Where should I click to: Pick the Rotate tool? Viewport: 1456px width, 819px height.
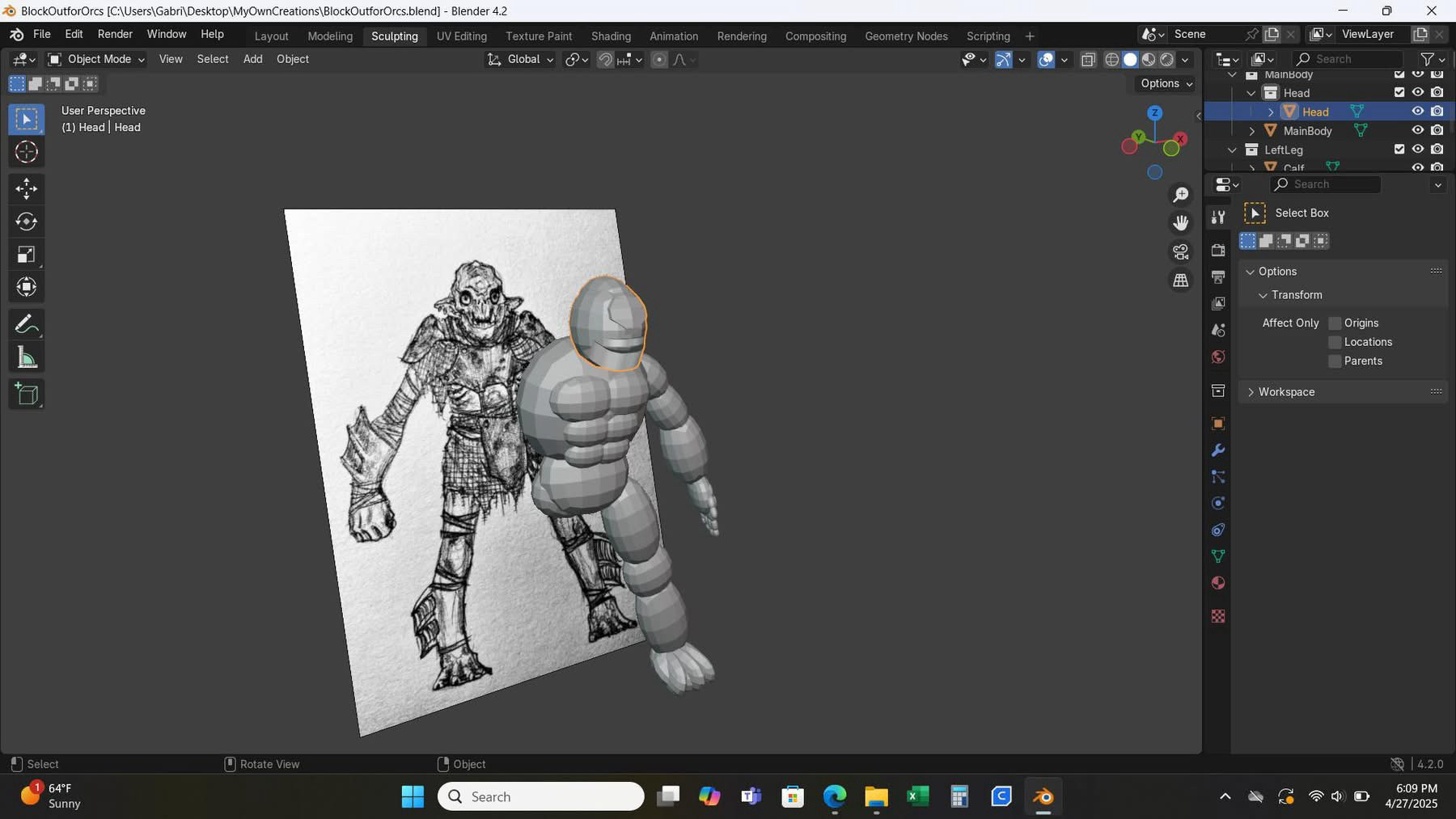tap(27, 222)
